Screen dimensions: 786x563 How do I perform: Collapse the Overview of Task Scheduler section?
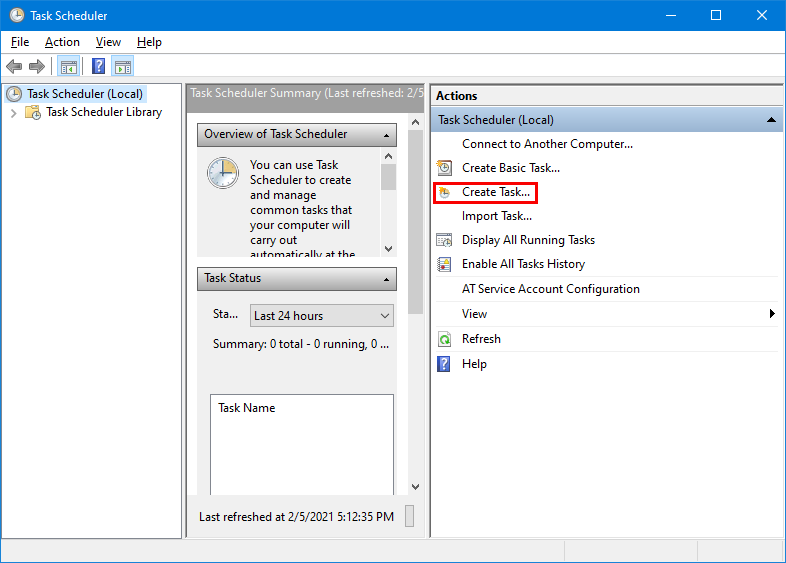(386, 135)
